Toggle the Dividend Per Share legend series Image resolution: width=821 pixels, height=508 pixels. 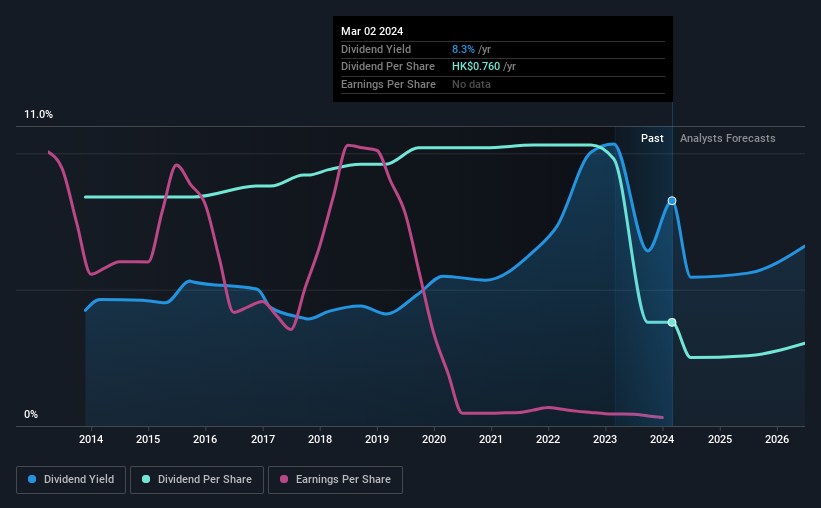pos(197,480)
